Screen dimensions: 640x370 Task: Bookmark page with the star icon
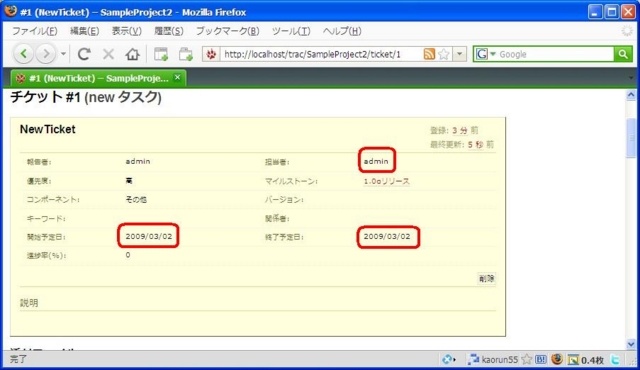pyautogui.click(x=444, y=54)
